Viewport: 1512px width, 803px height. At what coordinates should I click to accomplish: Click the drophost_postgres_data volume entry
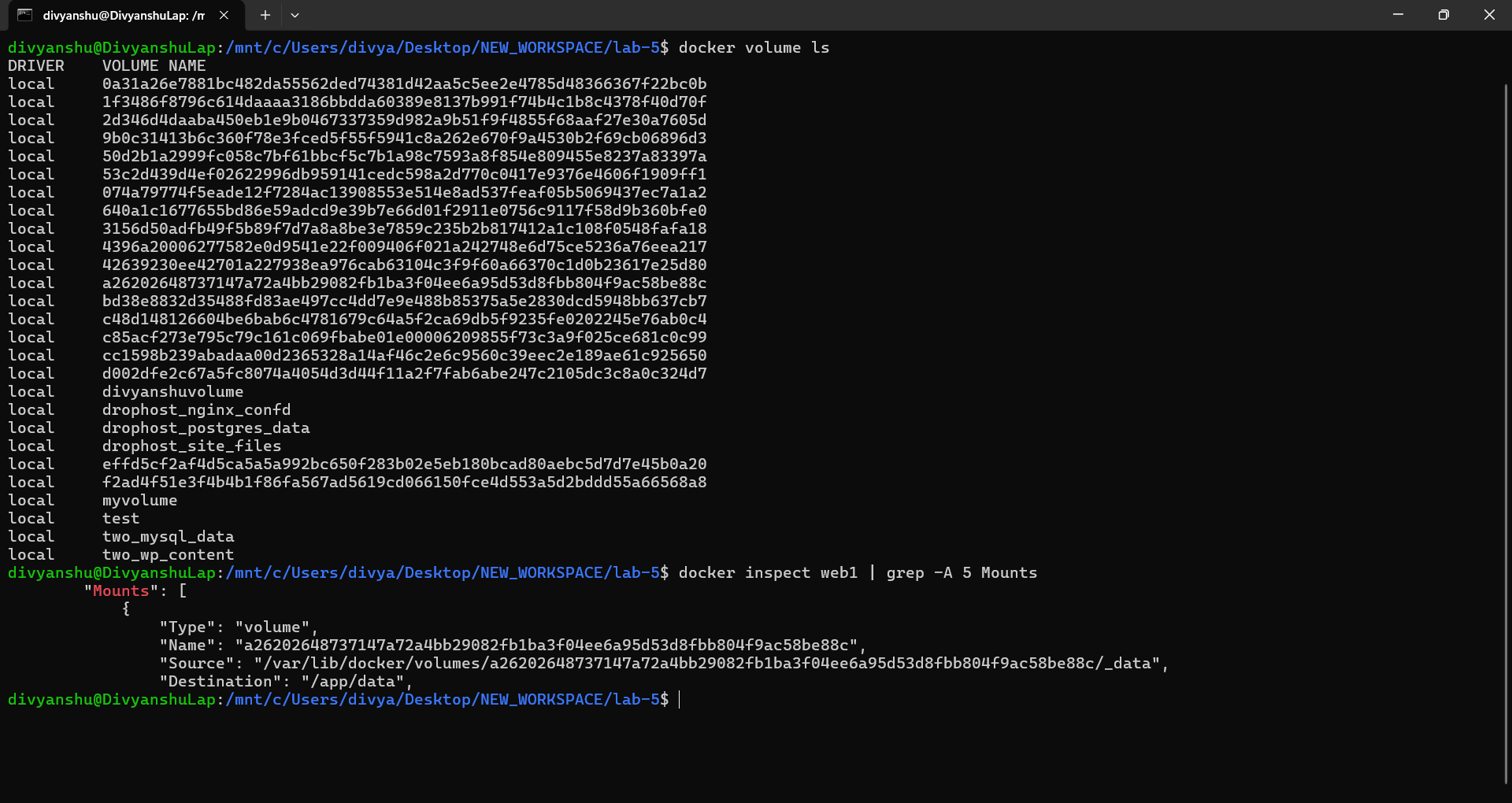click(x=206, y=428)
